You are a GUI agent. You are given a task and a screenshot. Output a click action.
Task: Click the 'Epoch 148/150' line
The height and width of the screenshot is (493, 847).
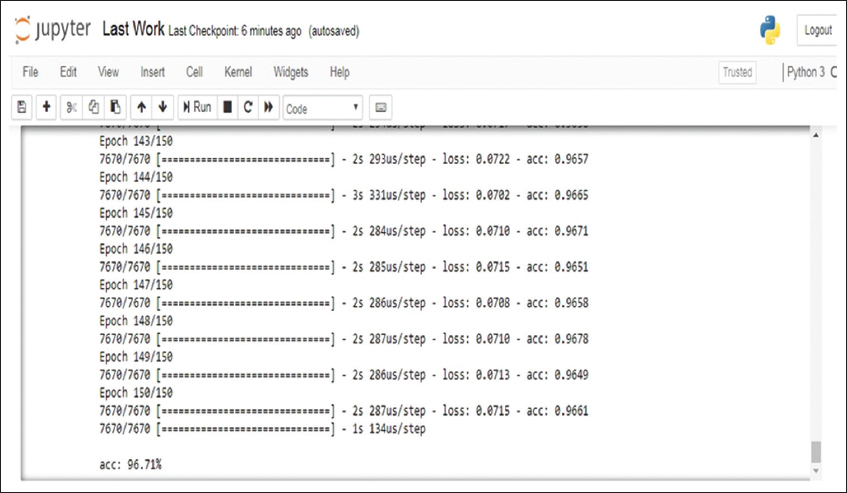tap(136, 321)
